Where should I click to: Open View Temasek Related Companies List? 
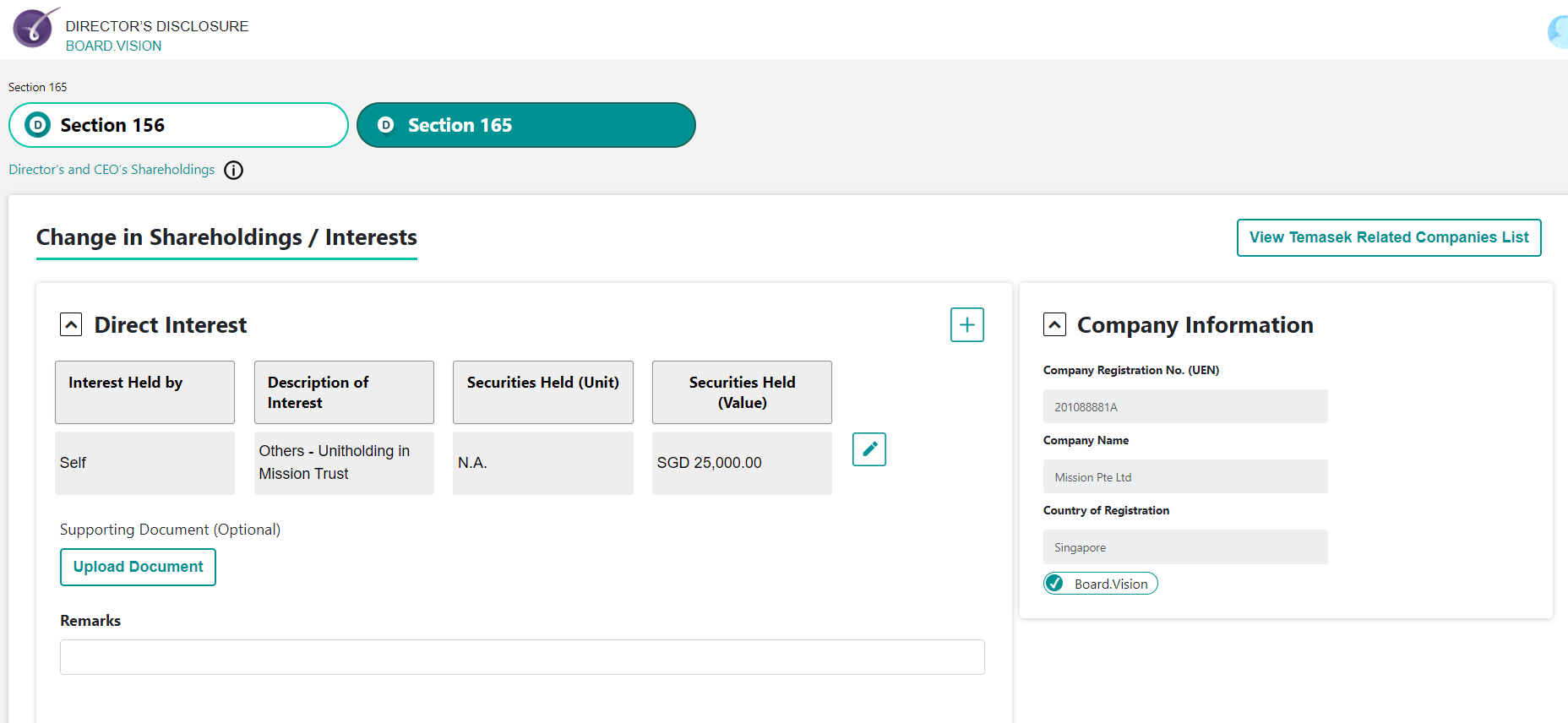coord(1389,237)
